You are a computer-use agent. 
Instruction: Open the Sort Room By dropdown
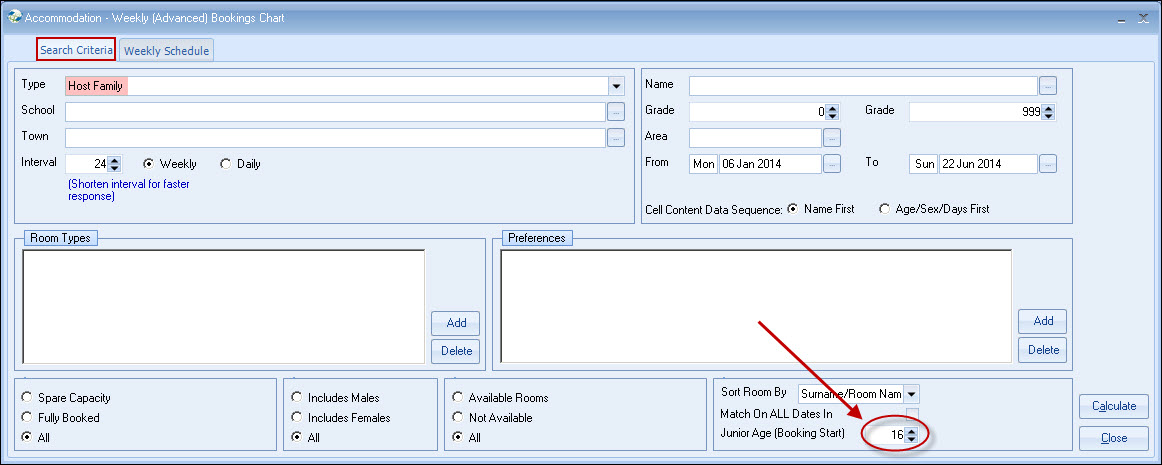pyautogui.click(x=911, y=395)
